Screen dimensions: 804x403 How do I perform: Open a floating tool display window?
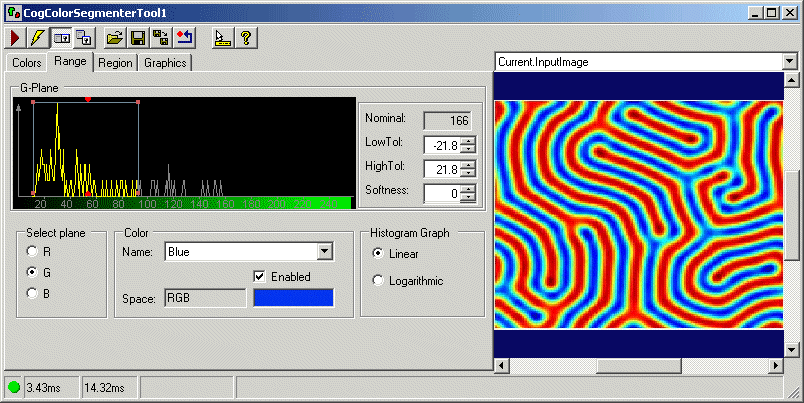[84, 38]
